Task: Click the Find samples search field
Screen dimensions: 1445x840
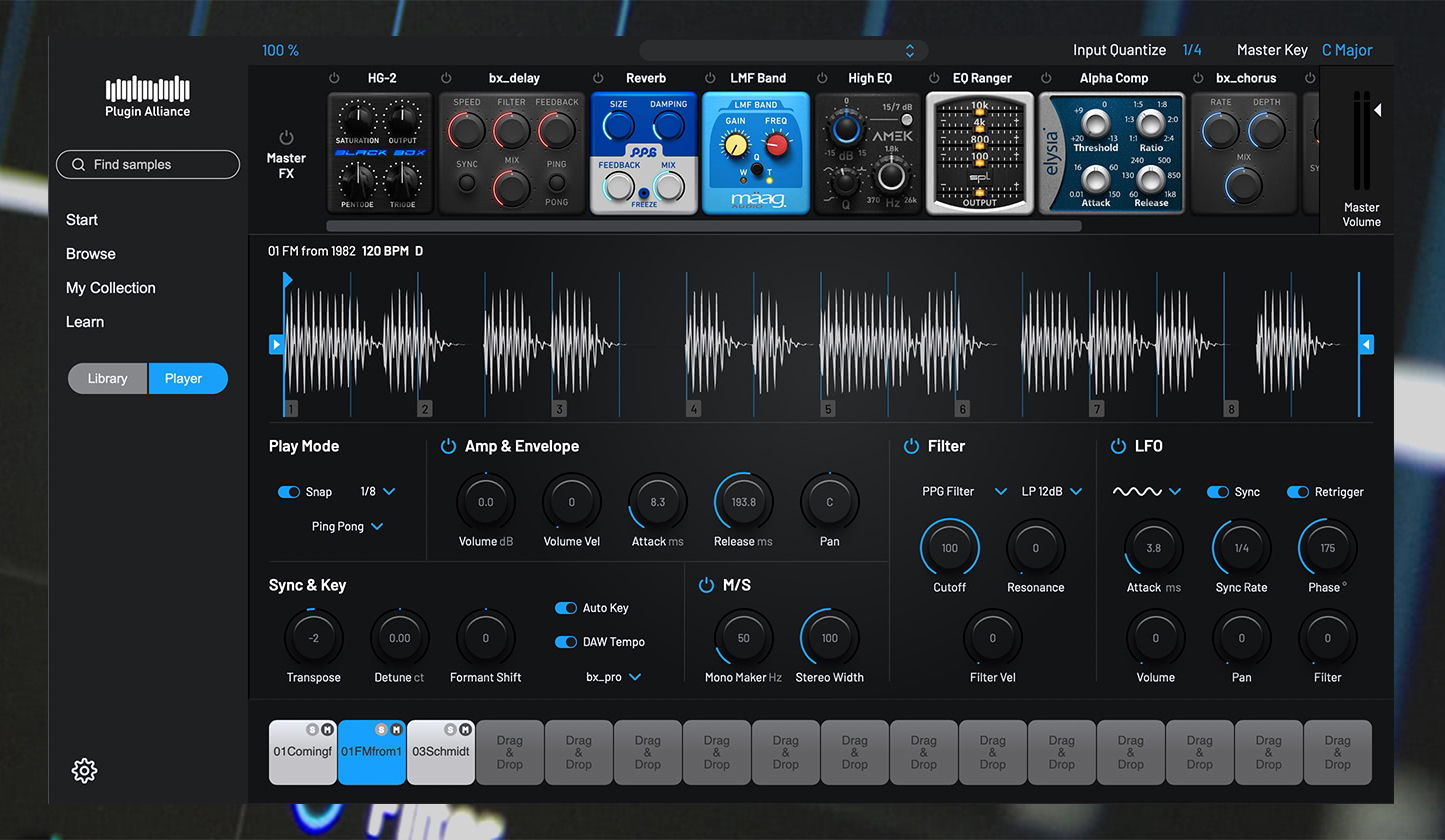Action: click(x=148, y=164)
